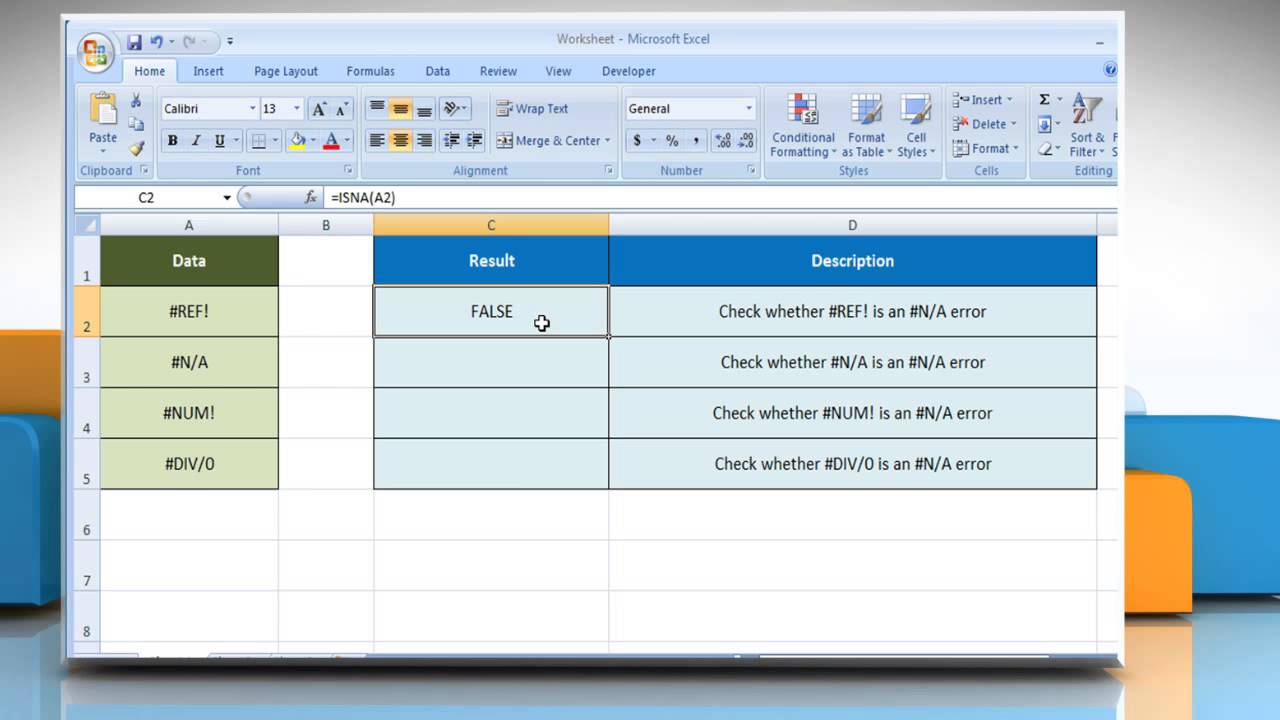Apply red Font Color
The height and width of the screenshot is (720, 1280).
point(332,141)
